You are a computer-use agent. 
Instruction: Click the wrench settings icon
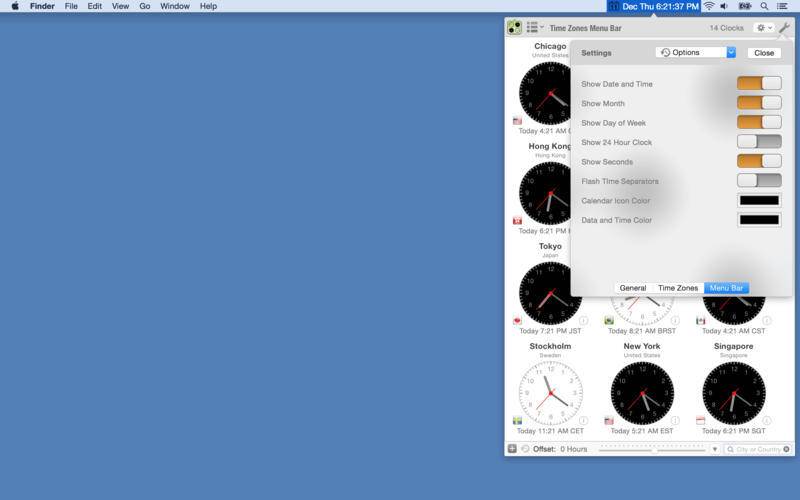784,28
